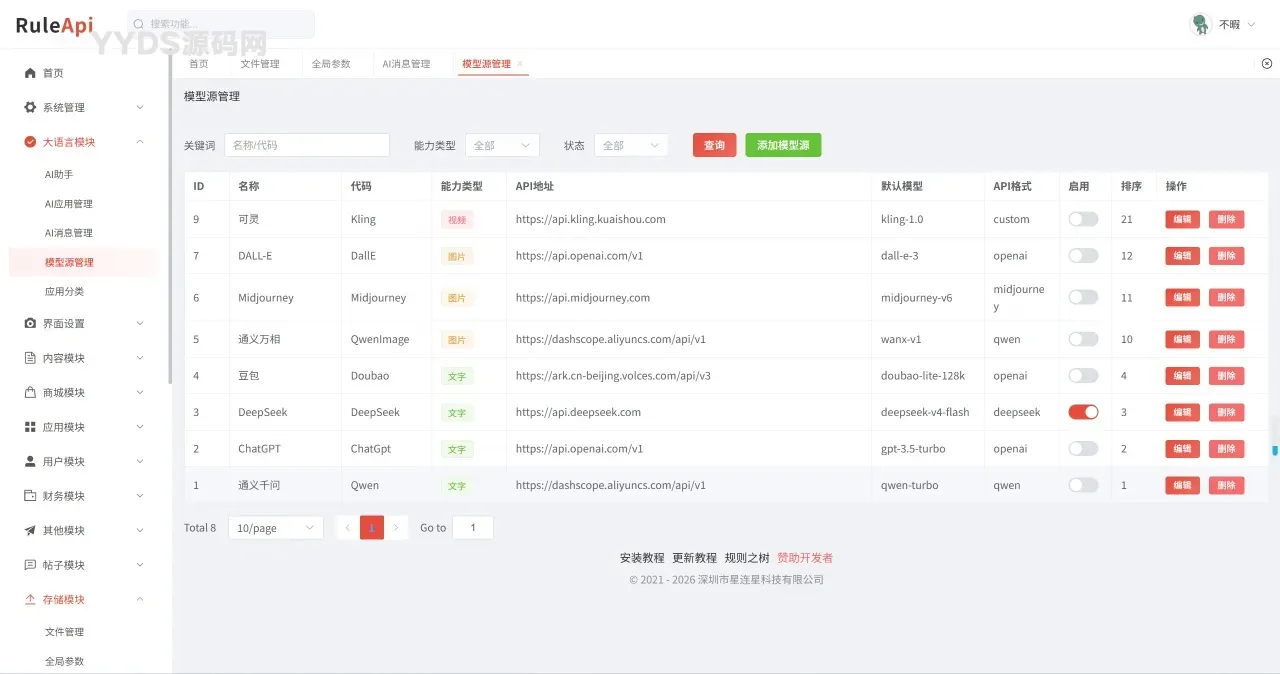
Task: Click the grid icon for 应用模块
Action: pyautogui.click(x=30, y=427)
